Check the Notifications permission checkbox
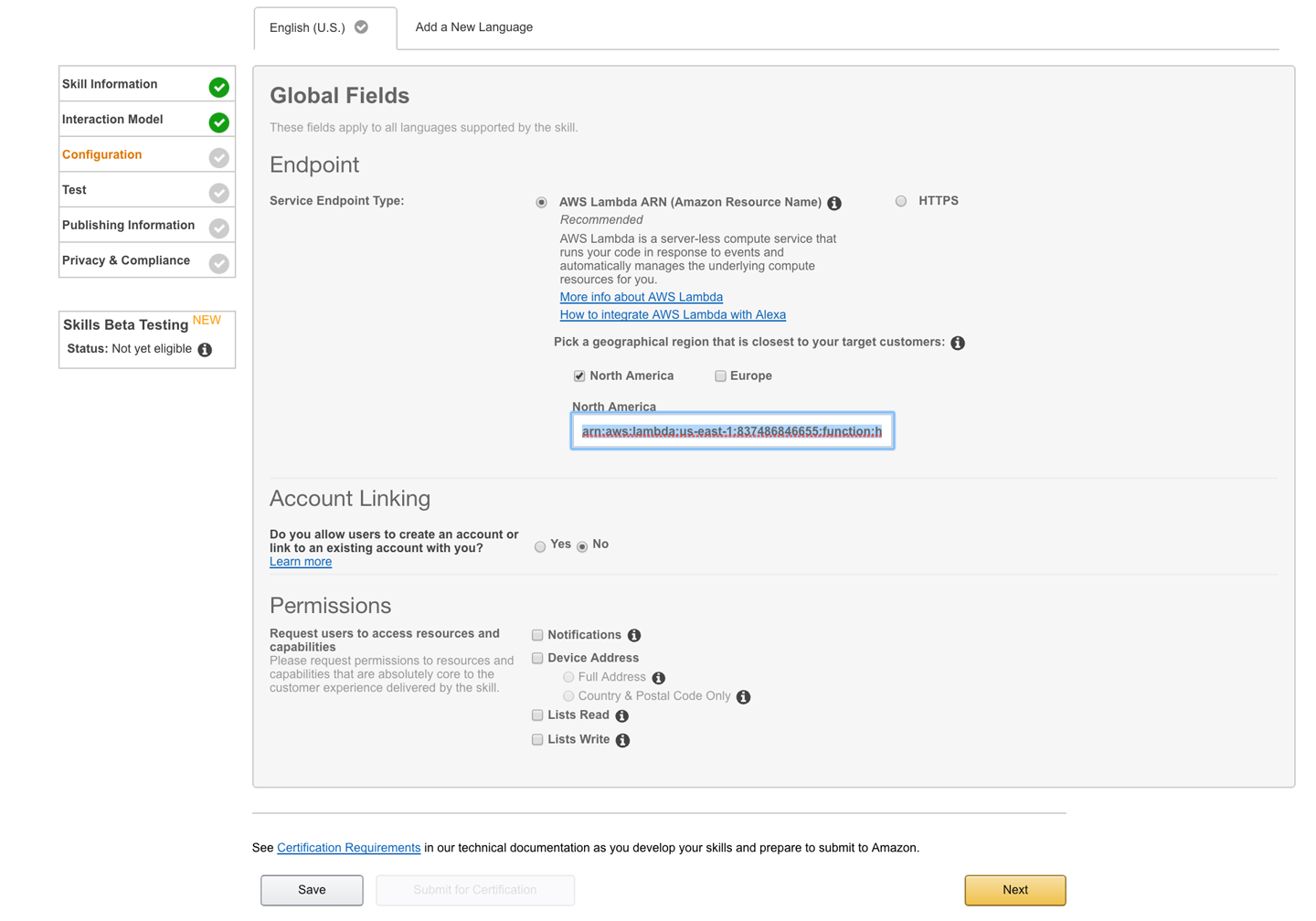Image resolution: width=1316 pixels, height=921 pixels. [537, 635]
